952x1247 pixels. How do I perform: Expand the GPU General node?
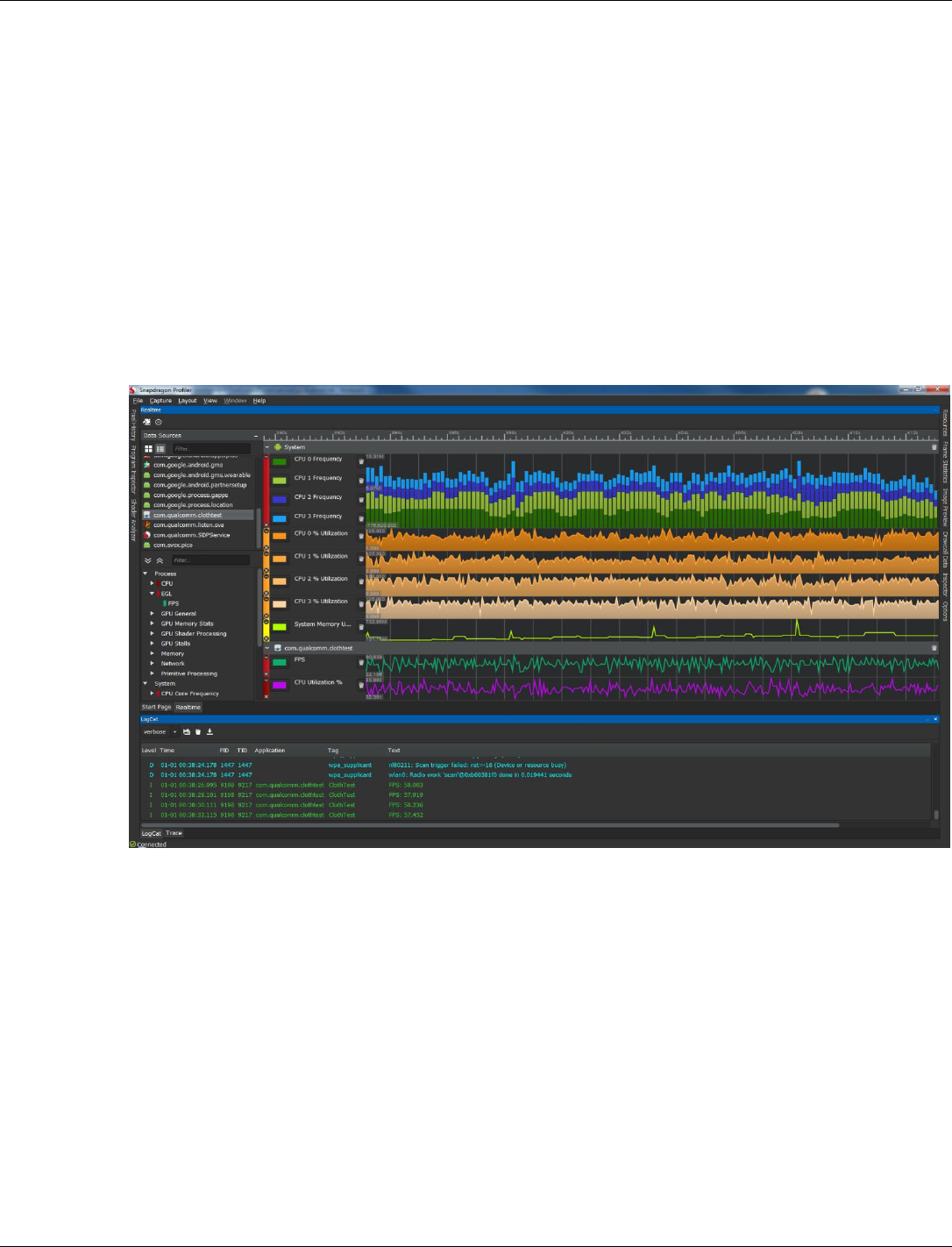(153, 614)
